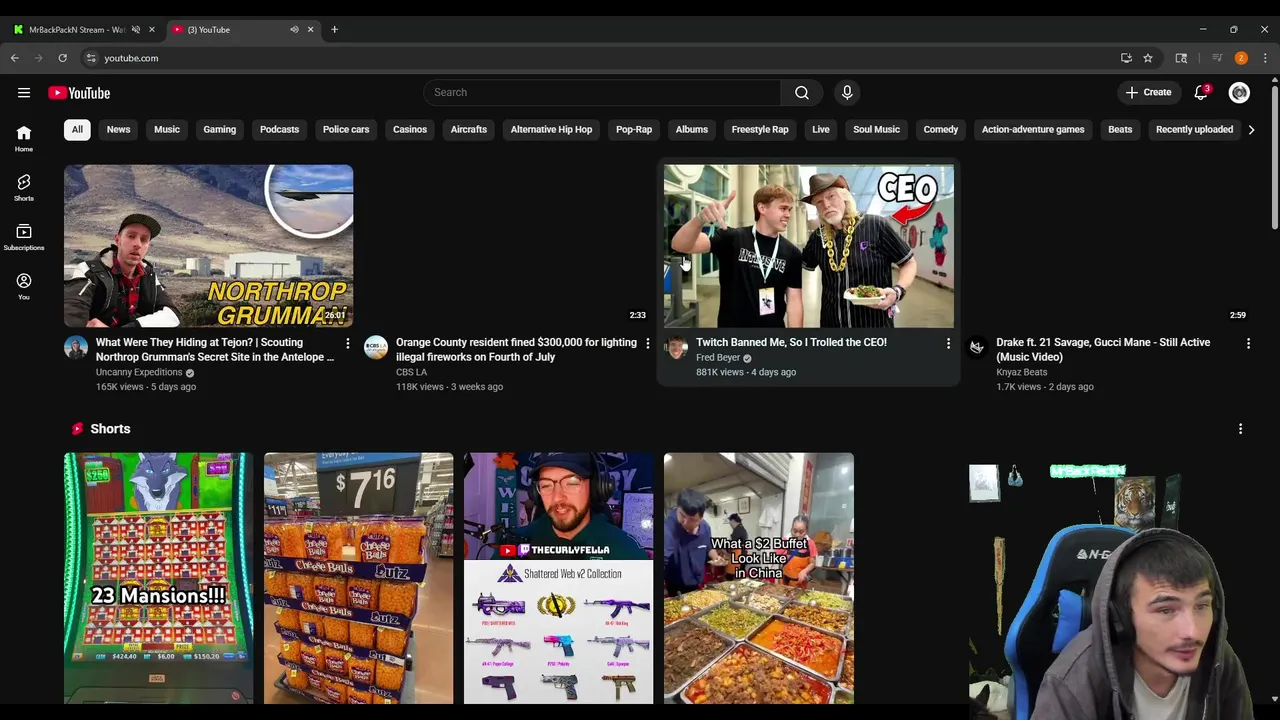The width and height of the screenshot is (1280, 720).
Task: Go back in browser history
Action: (x=15, y=58)
